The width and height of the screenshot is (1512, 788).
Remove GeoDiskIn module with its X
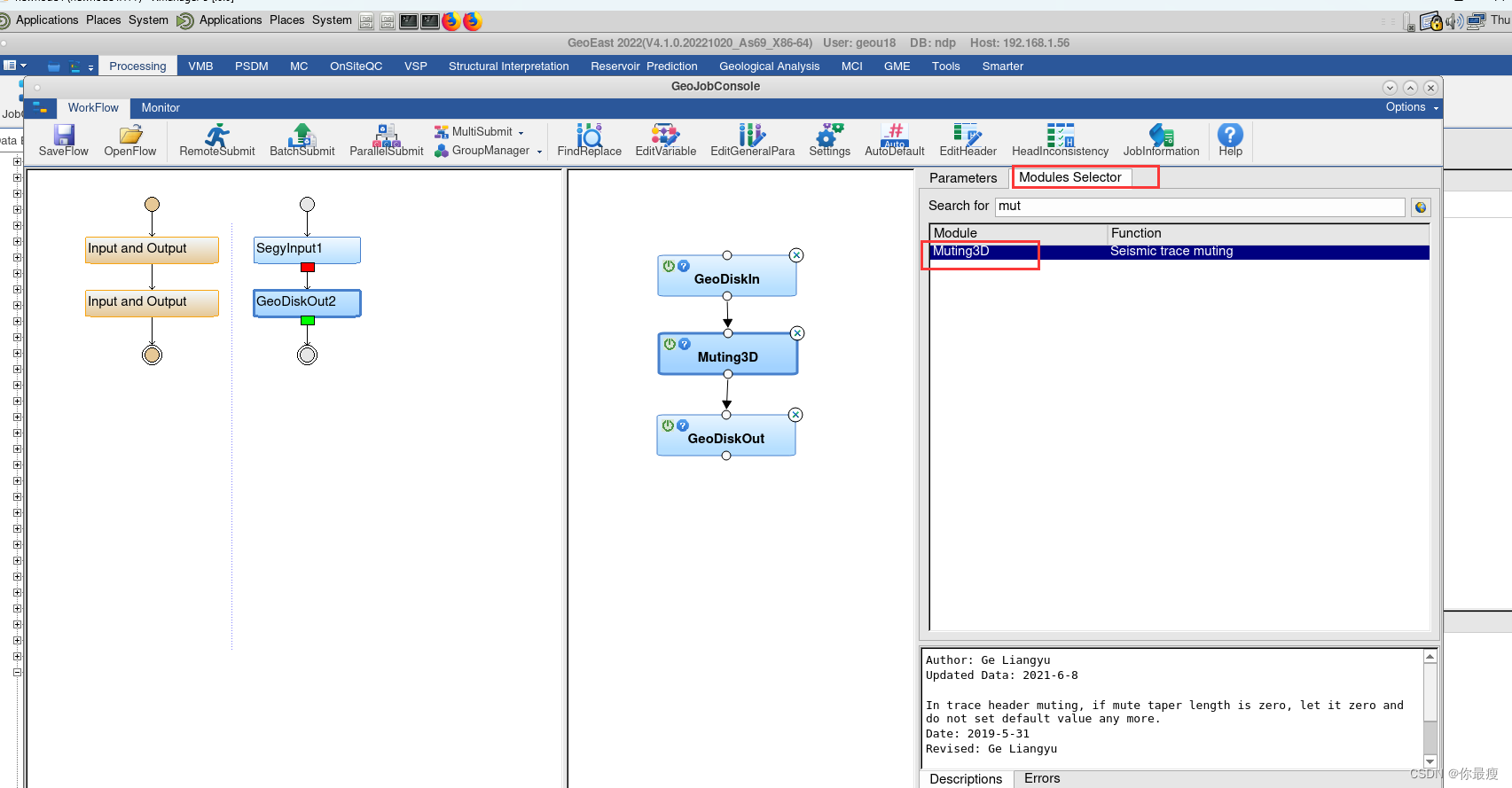tap(796, 255)
